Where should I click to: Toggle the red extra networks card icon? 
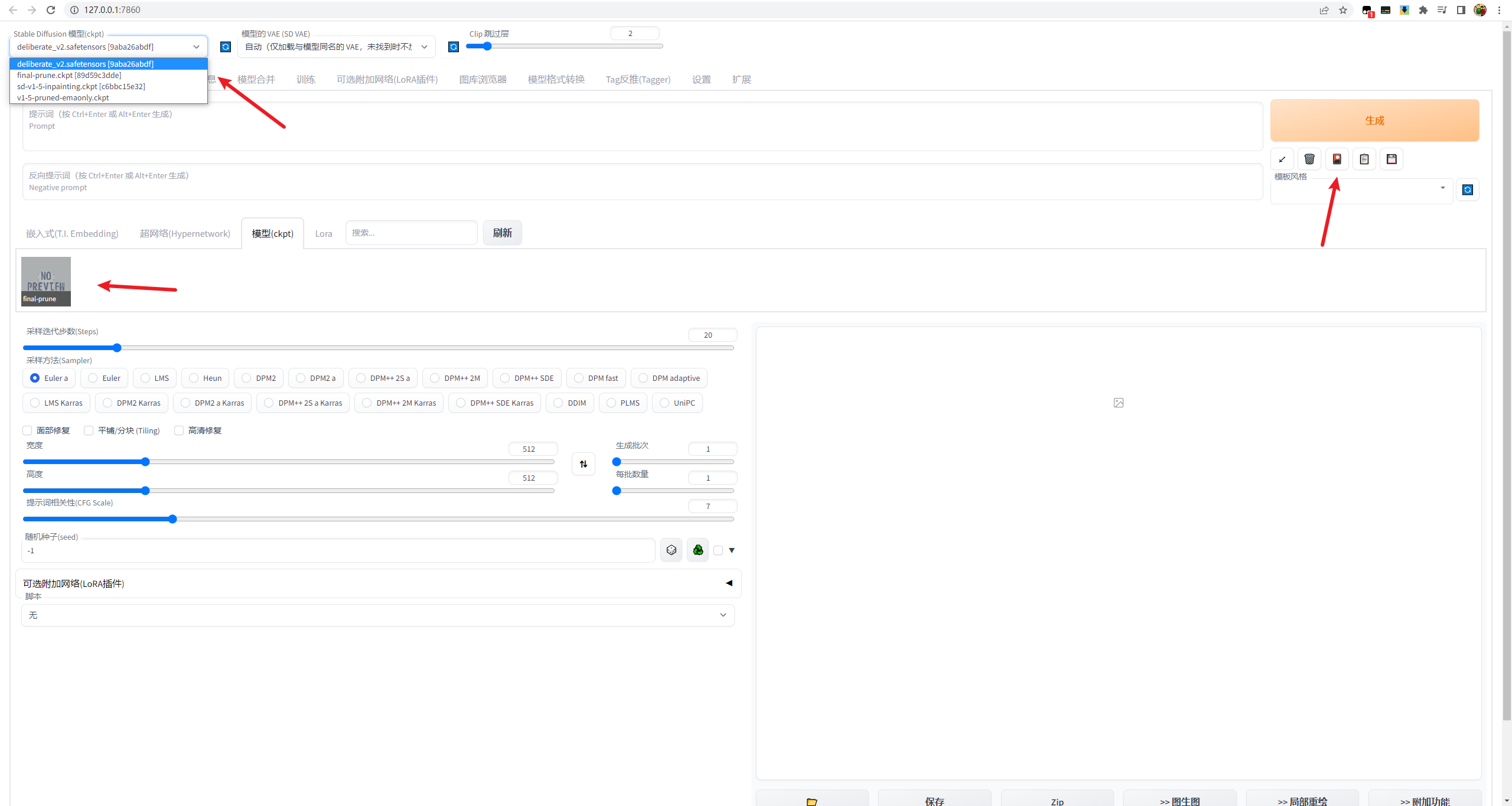click(x=1337, y=159)
